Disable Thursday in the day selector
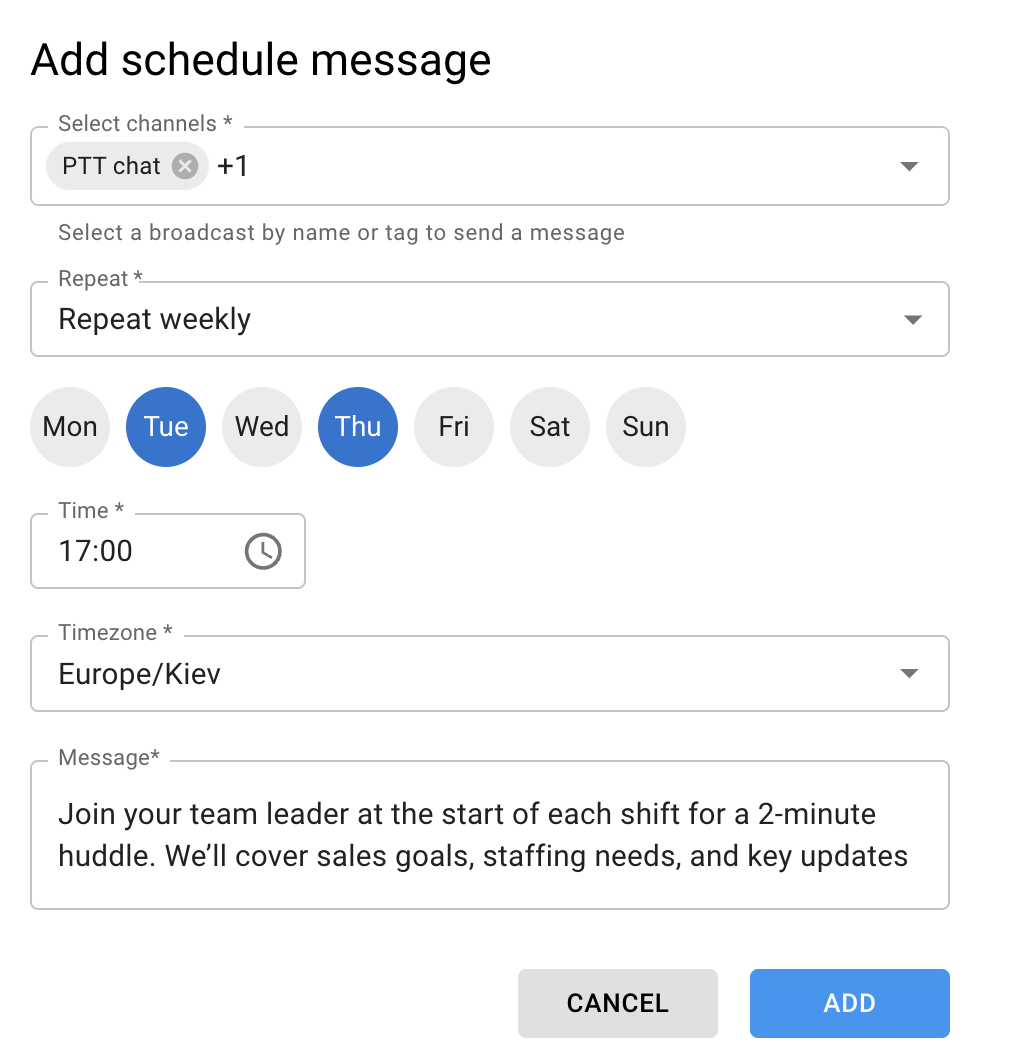 tap(357, 426)
